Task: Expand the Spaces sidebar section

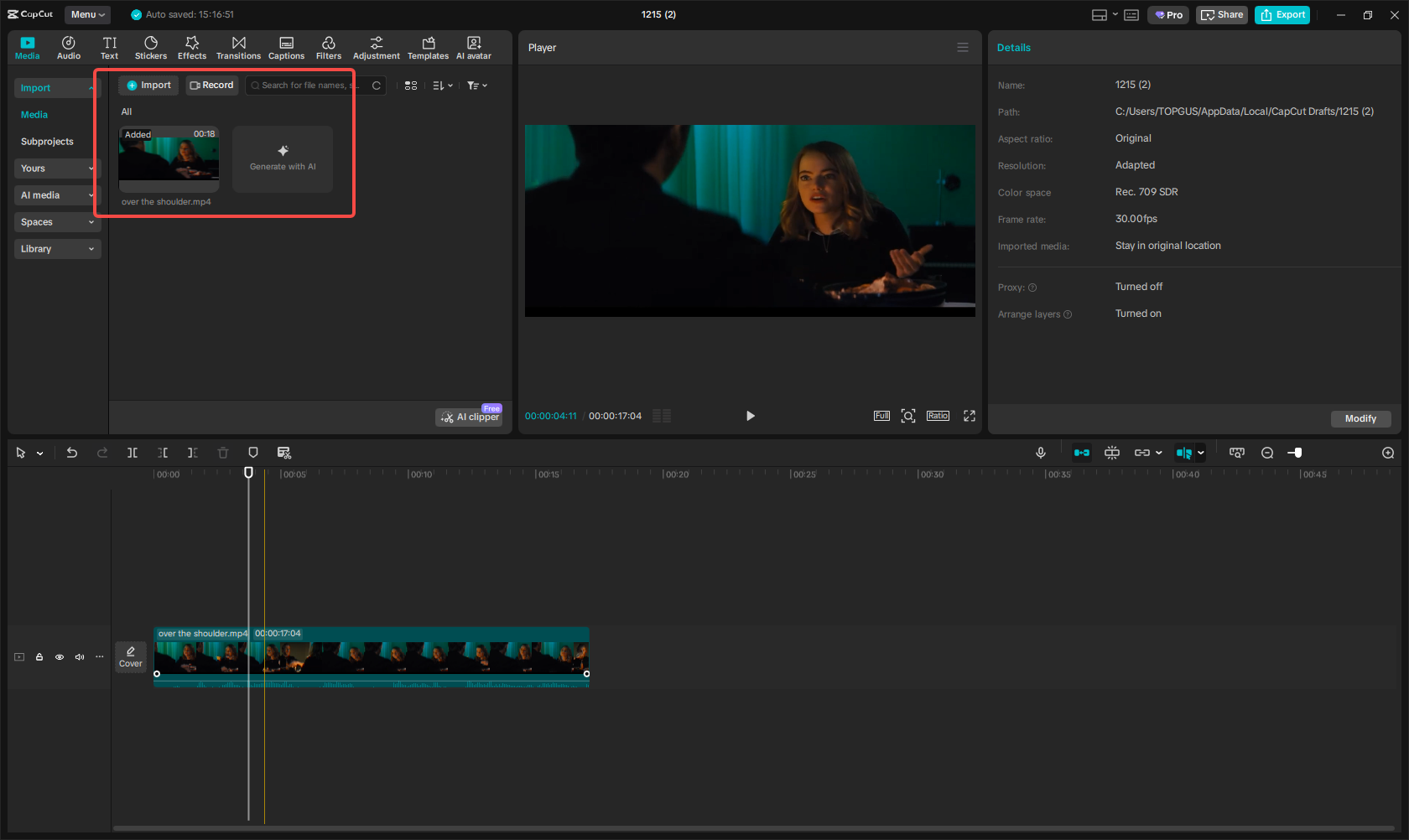Action: pos(58,222)
